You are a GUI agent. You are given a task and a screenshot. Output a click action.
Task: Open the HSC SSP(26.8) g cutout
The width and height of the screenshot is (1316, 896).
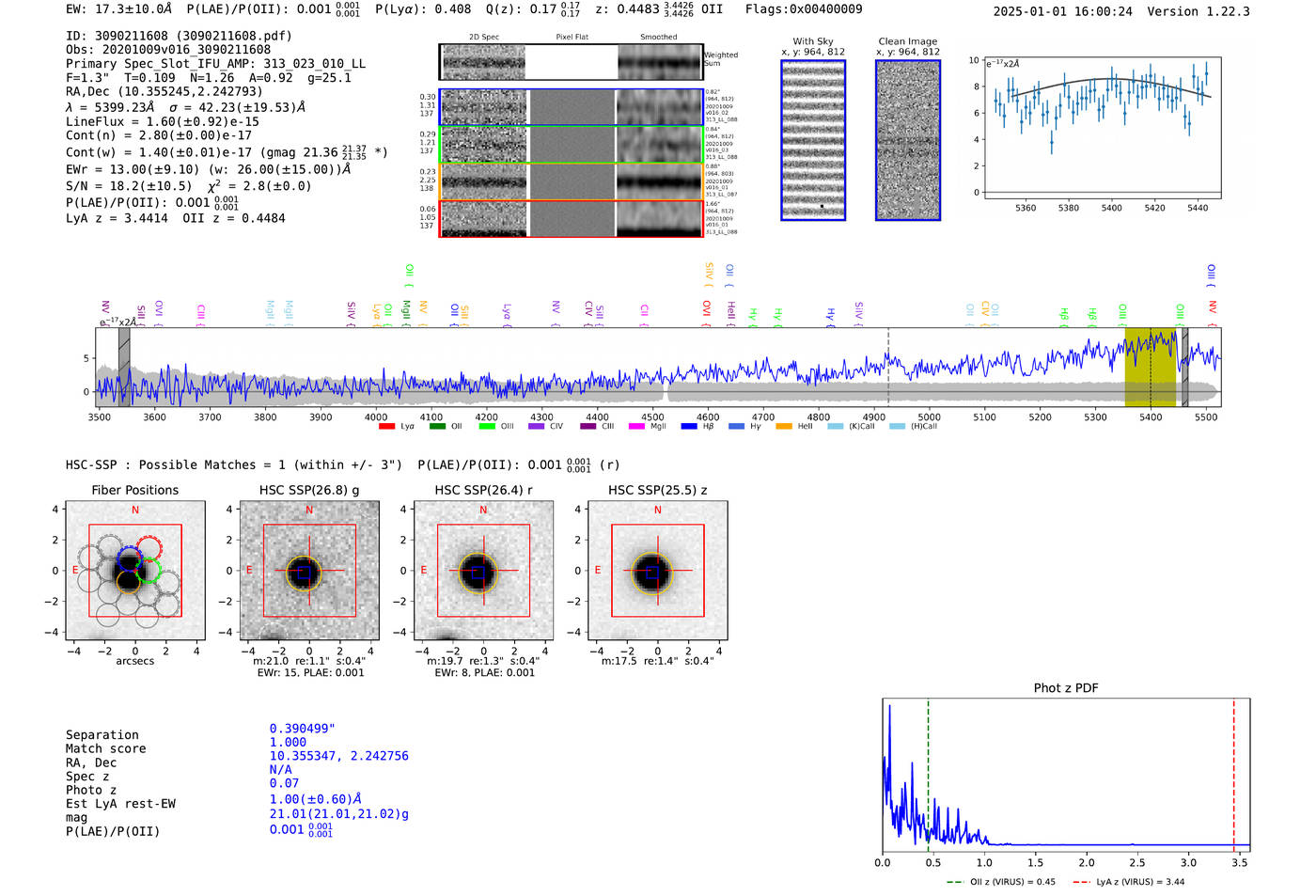pos(309,571)
